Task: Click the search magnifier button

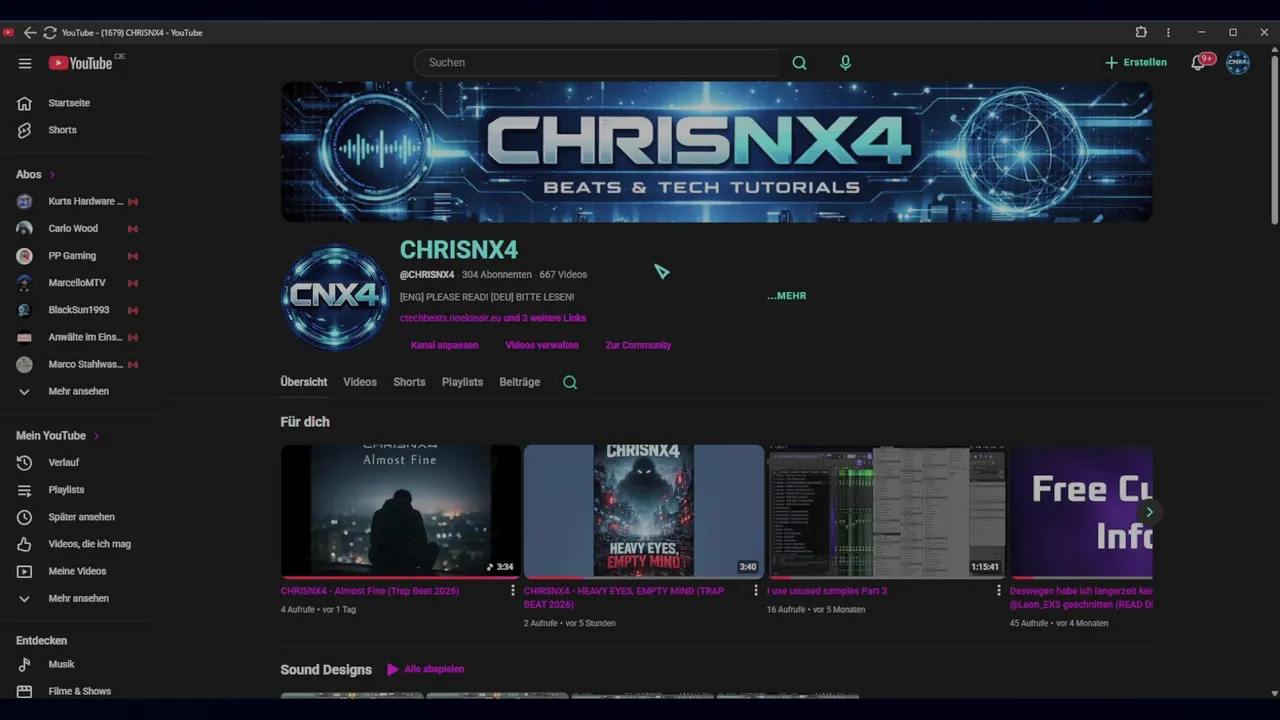Action: 799,62
